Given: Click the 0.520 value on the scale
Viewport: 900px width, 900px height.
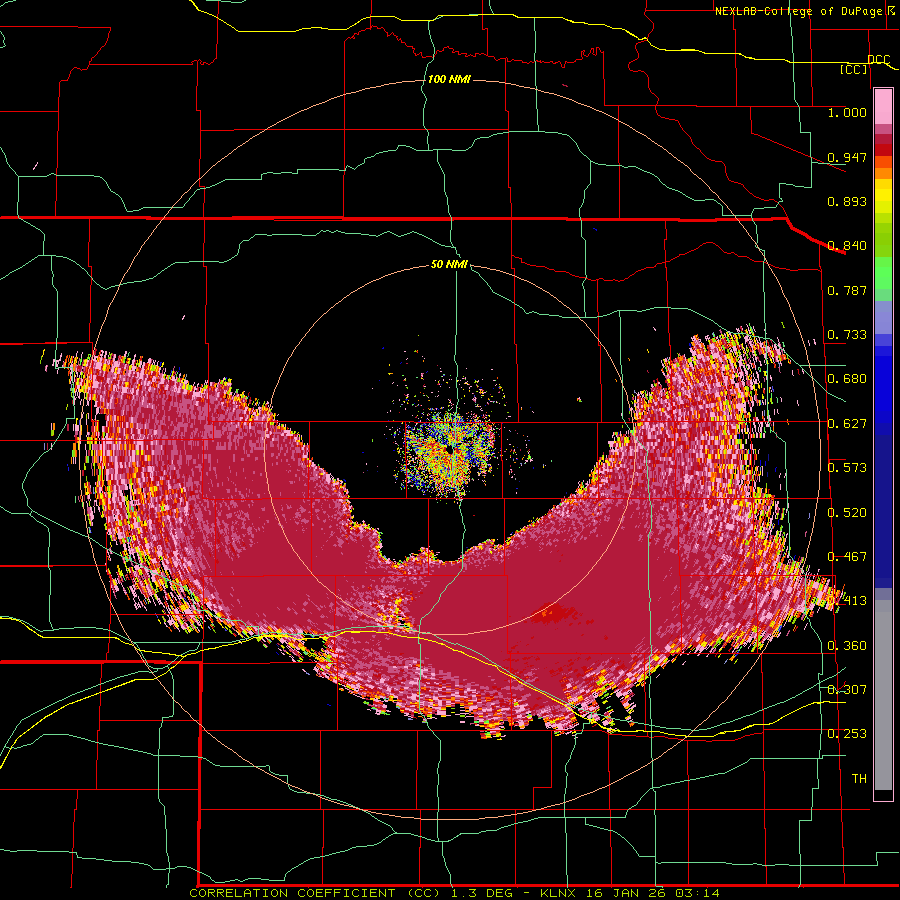Looking at the screenshot, I should tap(847, 513).
